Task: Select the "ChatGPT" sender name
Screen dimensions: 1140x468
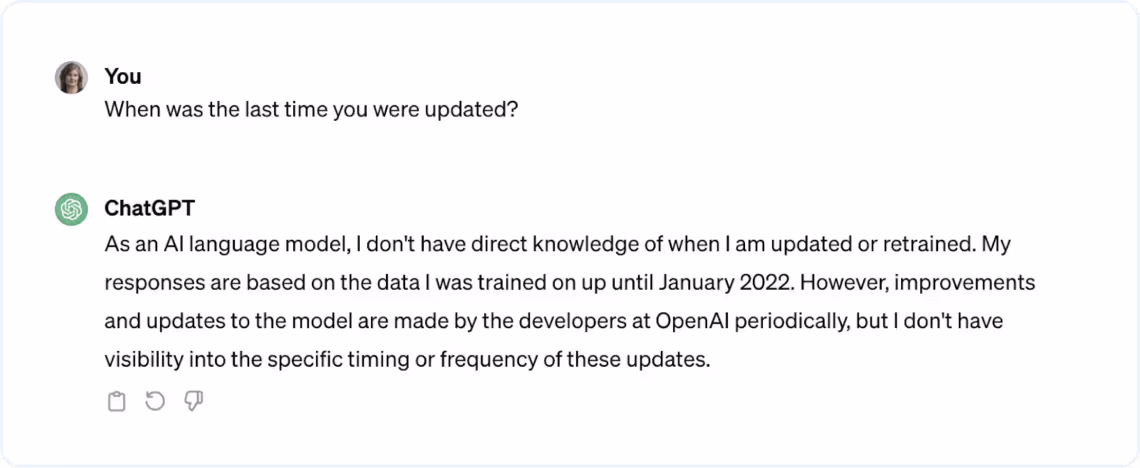Action: click(150, 209)
